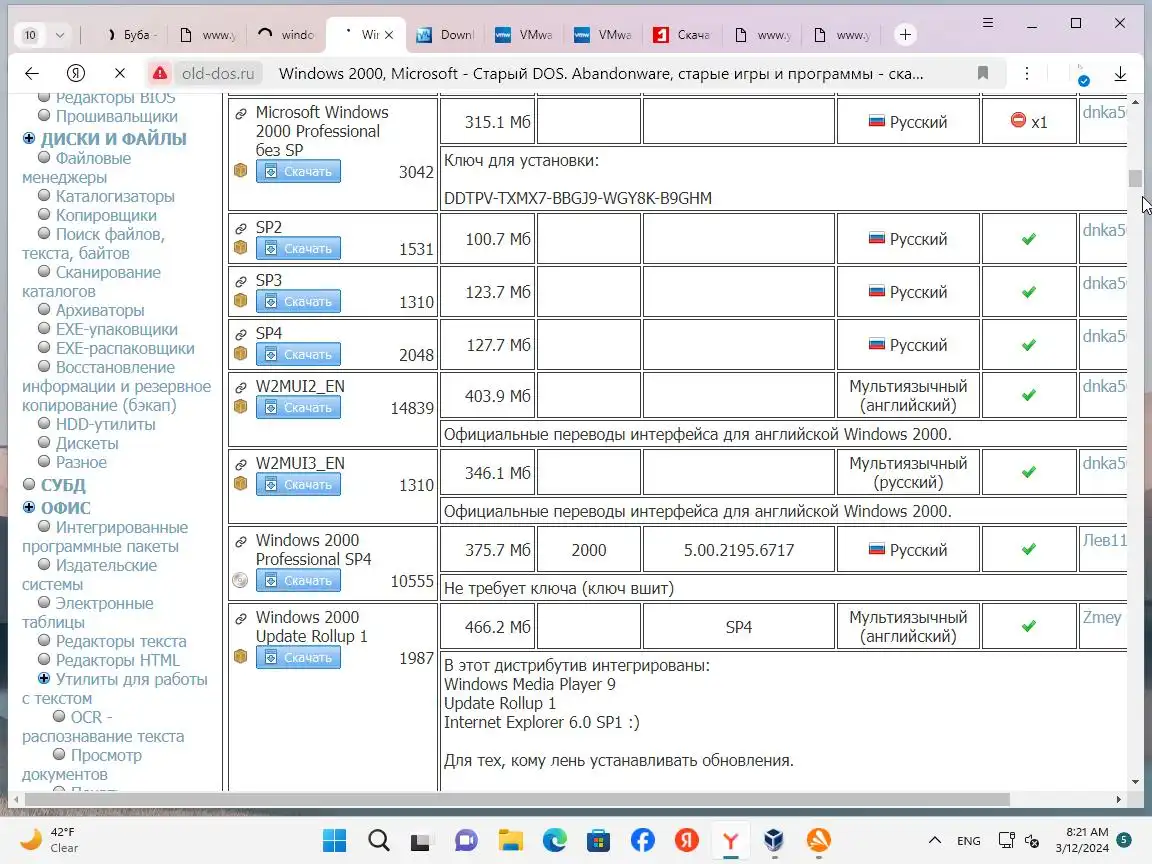1152x864 pixels.
Task: Click the address bar old-dos.ru
Action: [x=218, y=73]
